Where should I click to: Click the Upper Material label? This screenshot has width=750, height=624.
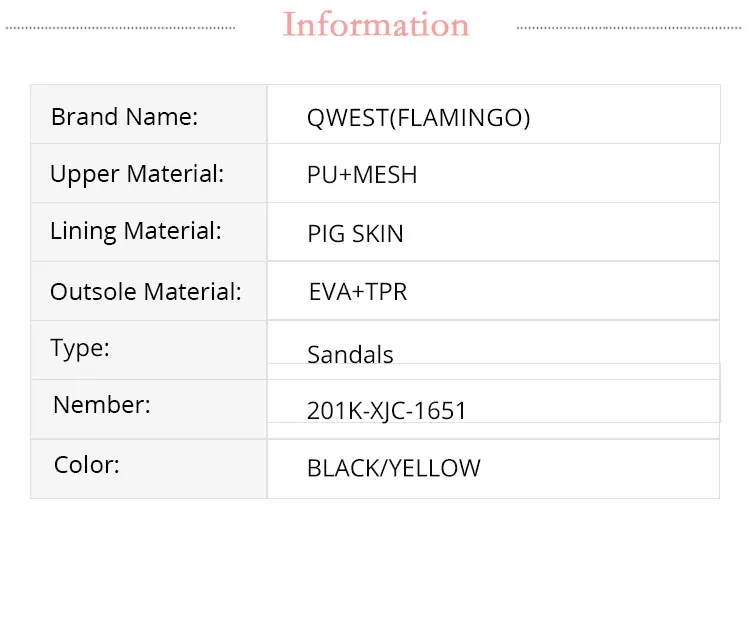coord(137,174)
